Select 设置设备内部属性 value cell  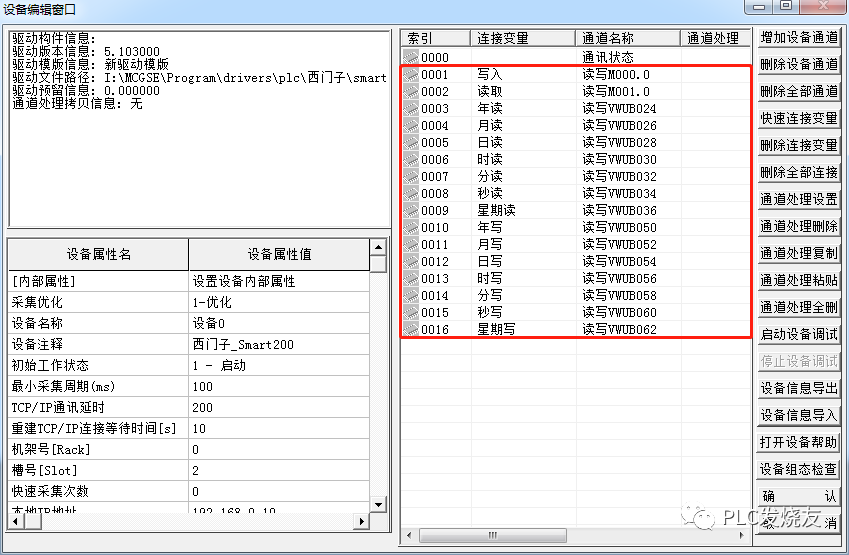tap(279, 281)
